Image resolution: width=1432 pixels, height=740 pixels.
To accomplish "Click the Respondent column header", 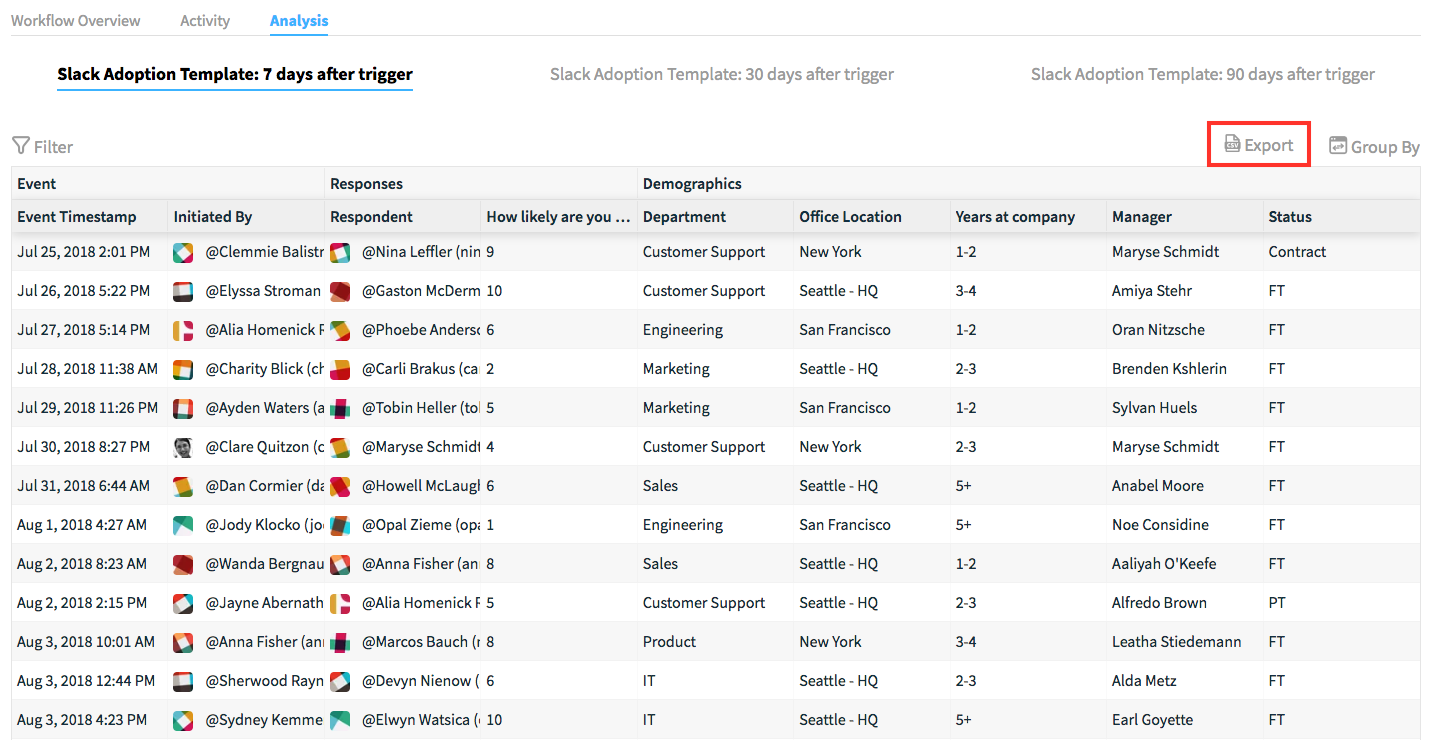I will 371,216.
